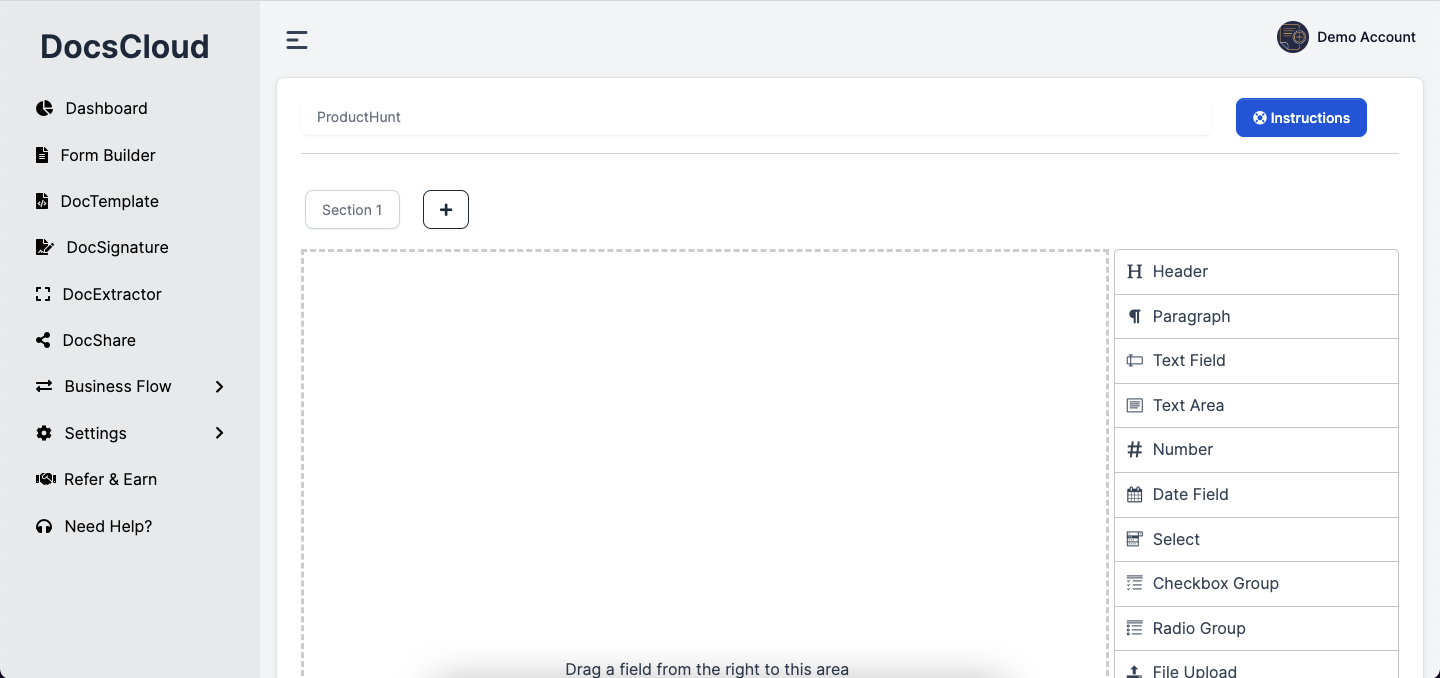Viewport: 1440px width, 678px height.
Task: Click the Checkbox Group list icon
Action: click(x=1134, y=583)
